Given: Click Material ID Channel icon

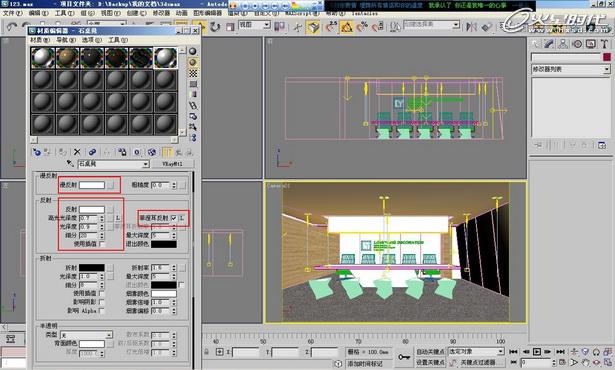Looking at the screenshot, I should 137,152.
